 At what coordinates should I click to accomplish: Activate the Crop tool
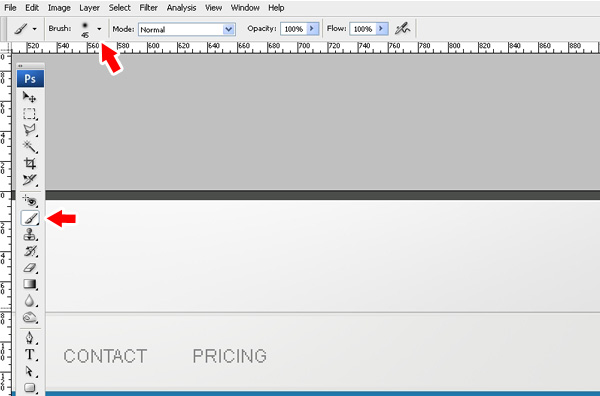click(x=29, y=163)
